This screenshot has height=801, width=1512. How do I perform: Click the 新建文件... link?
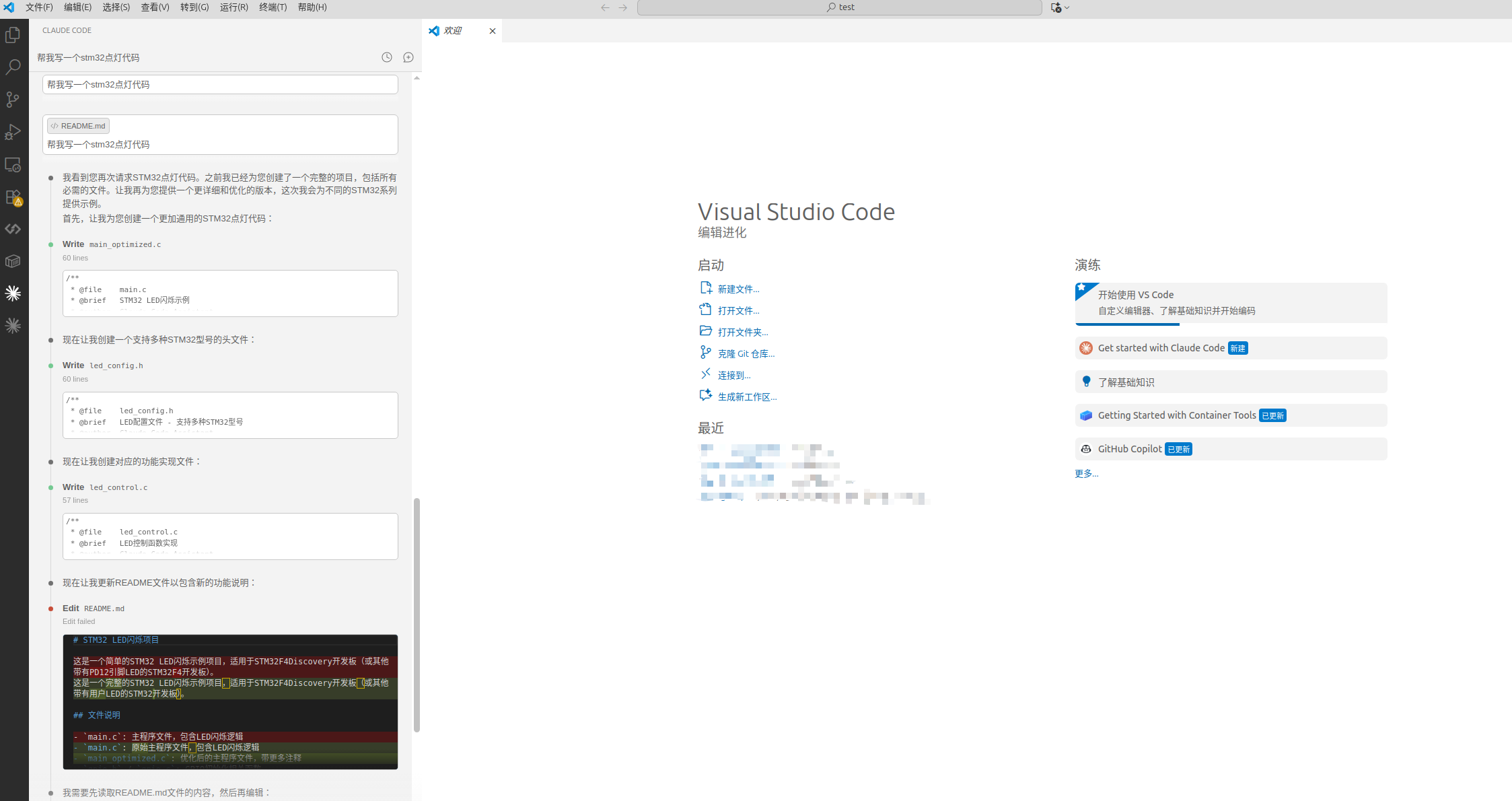click(737, 289)
